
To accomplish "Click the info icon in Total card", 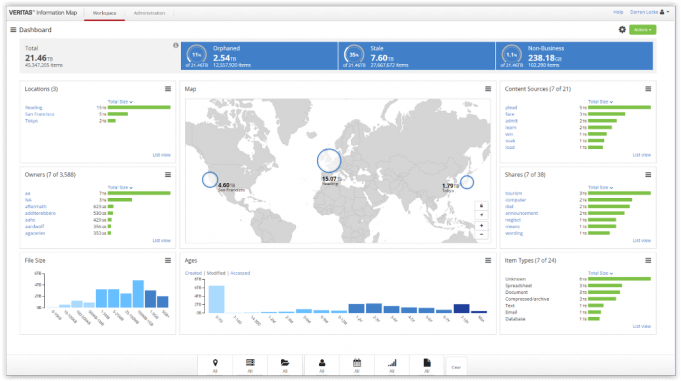I will coord(175,45).
